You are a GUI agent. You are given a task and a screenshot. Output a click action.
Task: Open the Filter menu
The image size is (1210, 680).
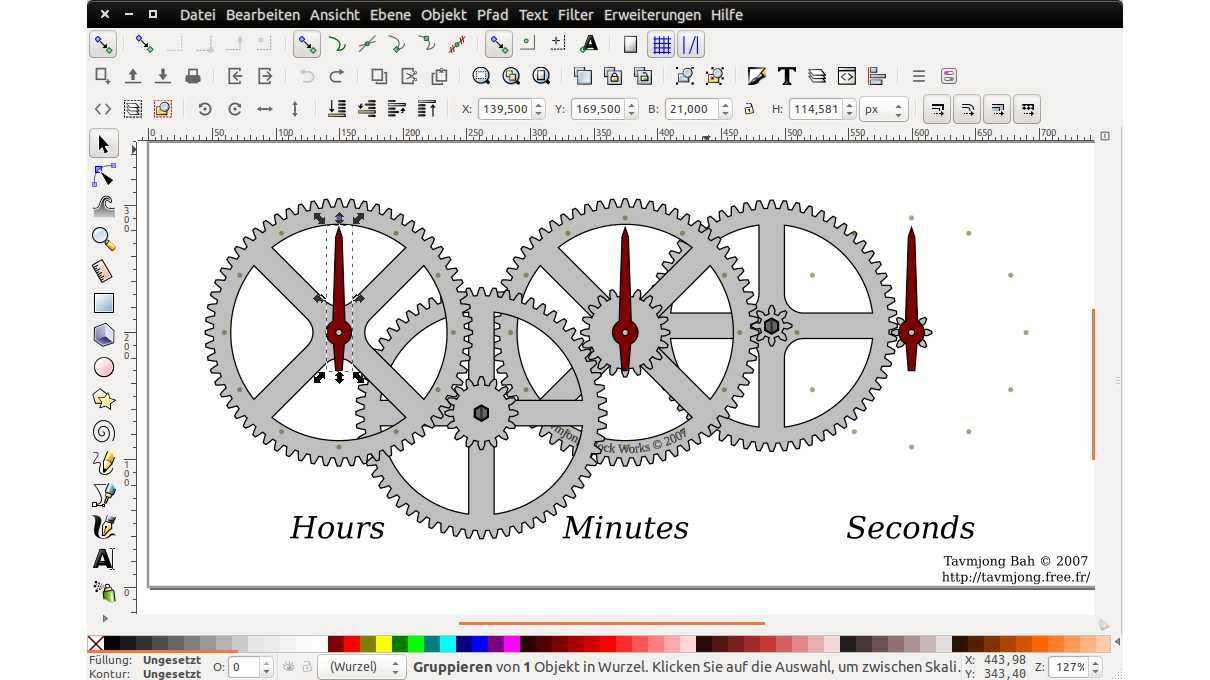(x=575, y=15)
